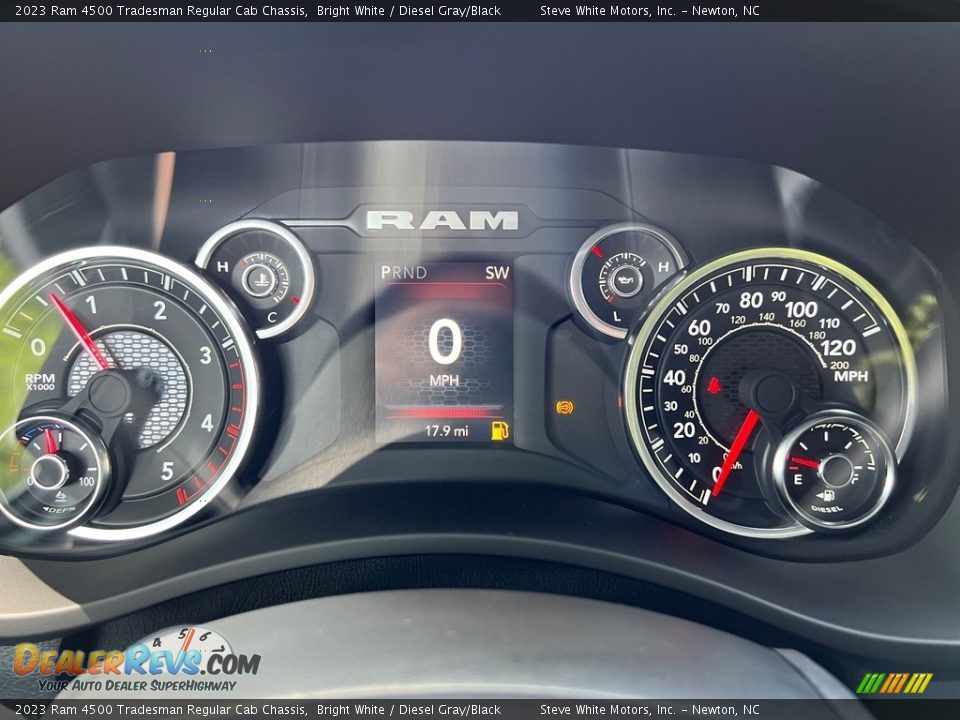Click the number 5 on tachometer
Viewport: 960px width, 720px height.
pyautogui.click(x=167, y=471)
